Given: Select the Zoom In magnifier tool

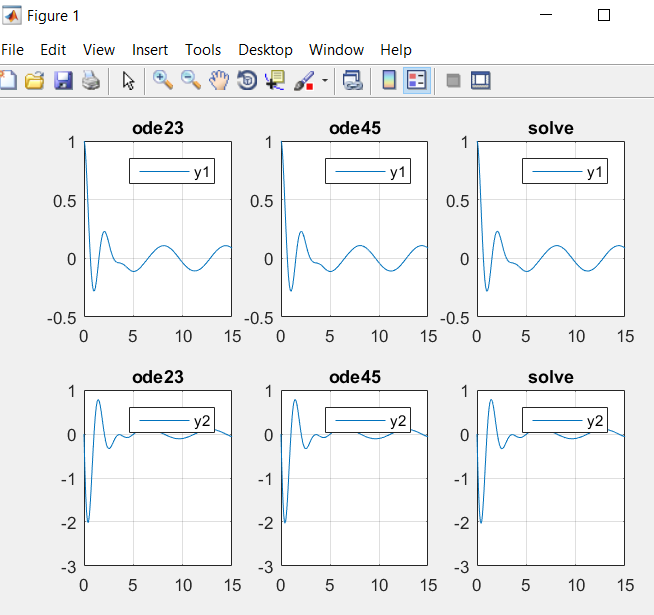Looking at the screenshot, I should [x=163, y=80].
